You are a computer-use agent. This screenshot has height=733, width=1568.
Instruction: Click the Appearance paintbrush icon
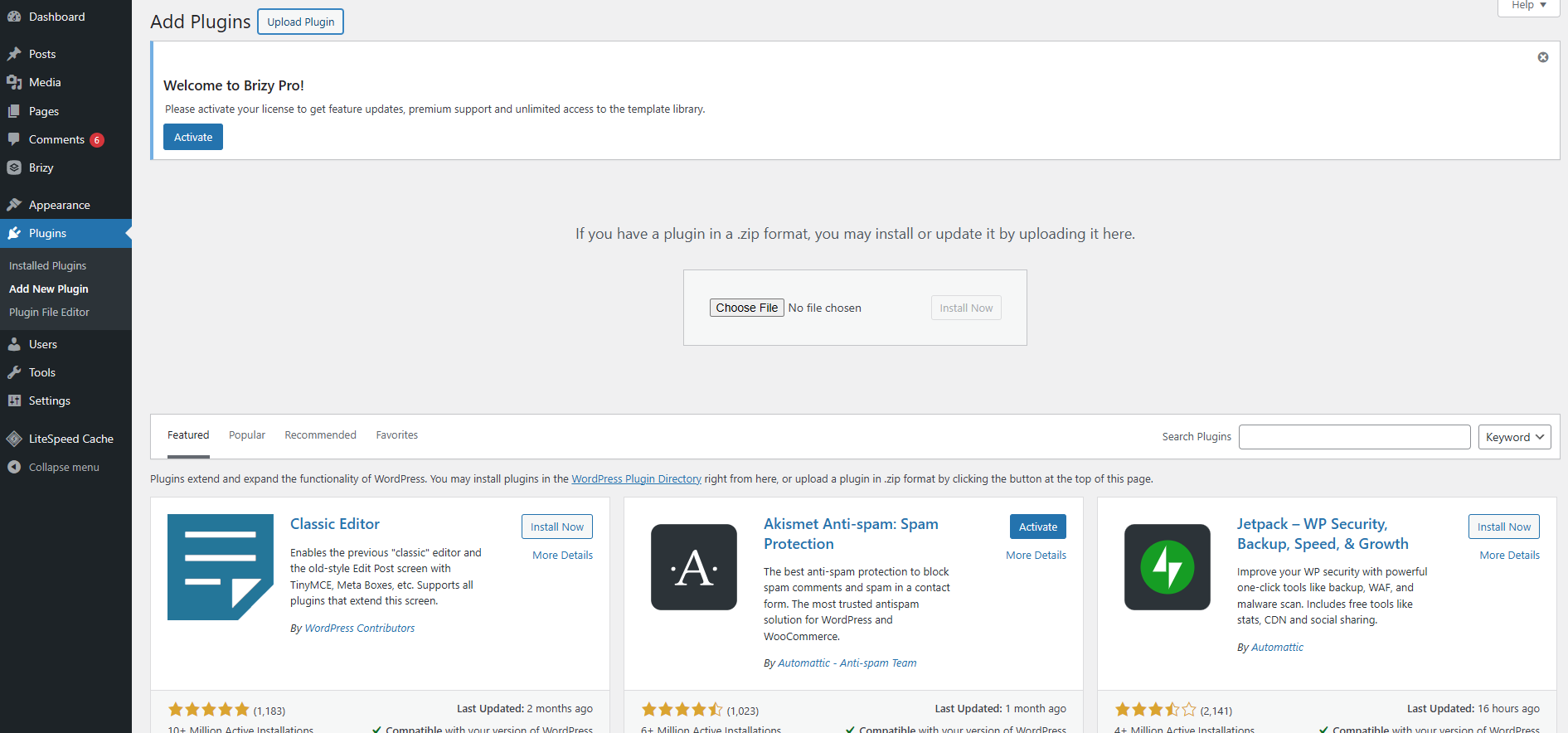(x=14, y=205)
